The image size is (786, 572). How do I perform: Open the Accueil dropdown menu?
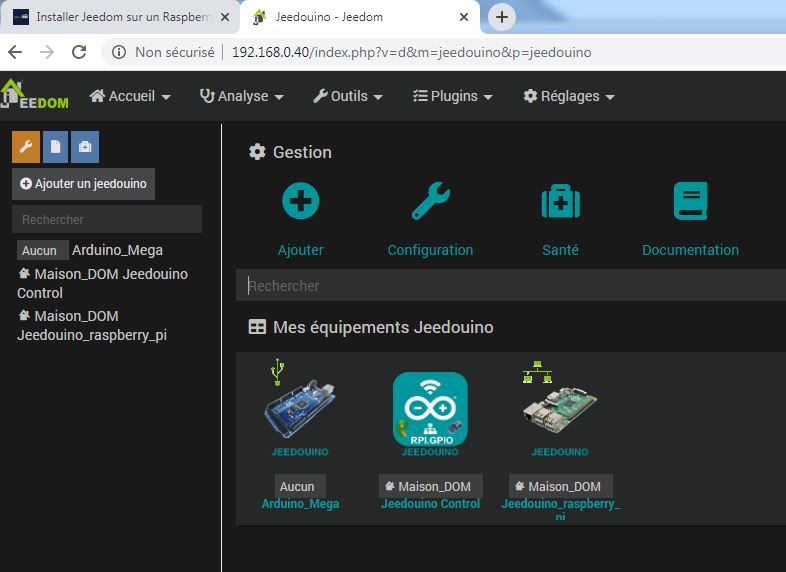tap(130, 96)
